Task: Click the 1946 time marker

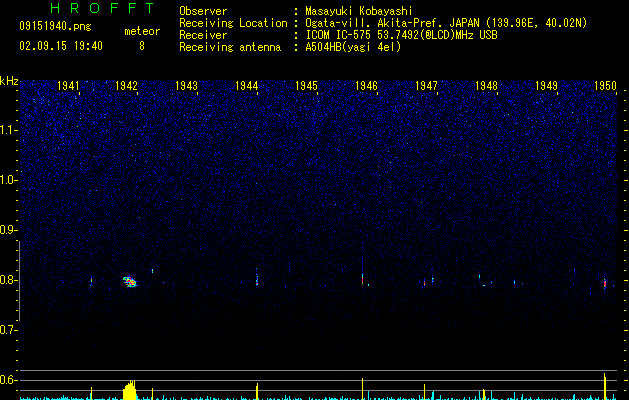Action: click(x=366, y=86)
